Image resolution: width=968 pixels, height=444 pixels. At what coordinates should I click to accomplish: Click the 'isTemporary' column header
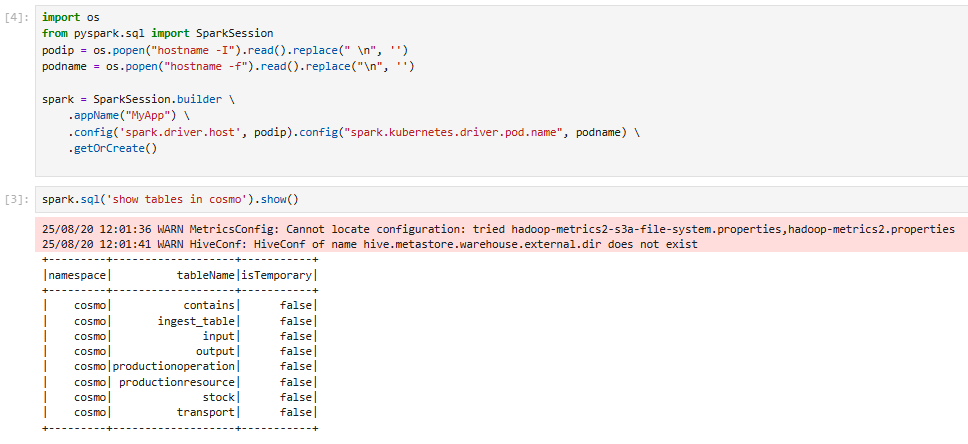pos(277,275)
